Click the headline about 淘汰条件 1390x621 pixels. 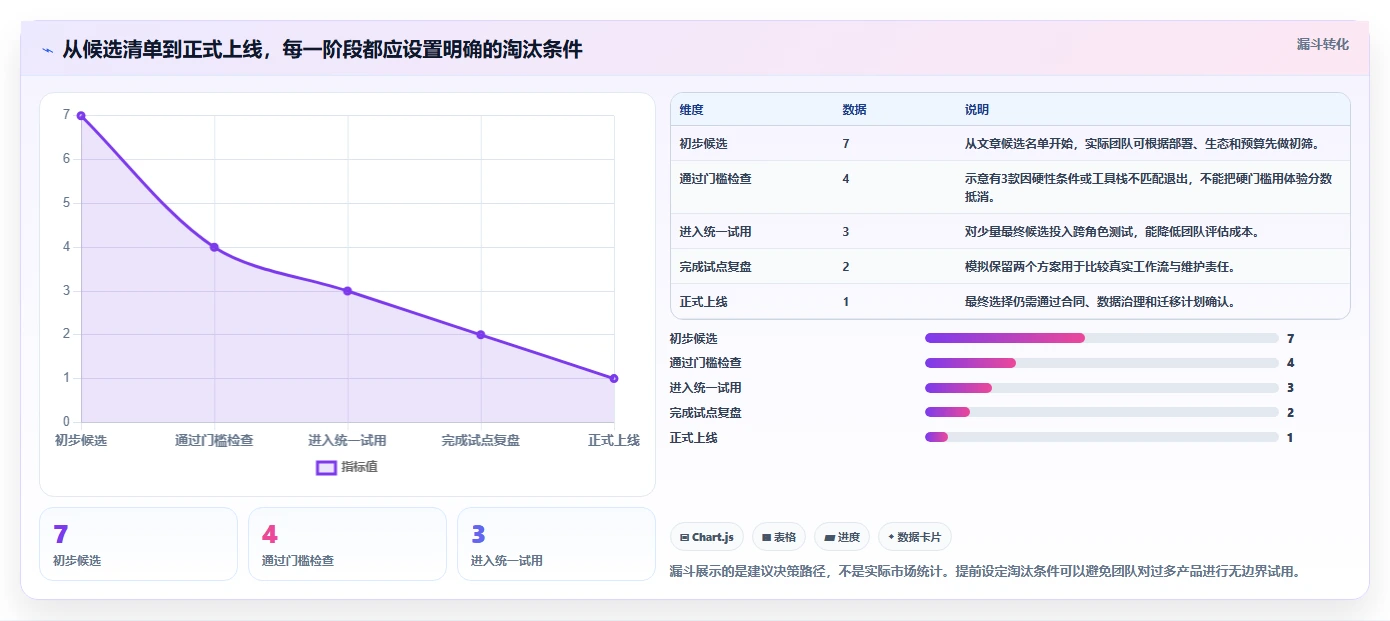pos(322,50)
